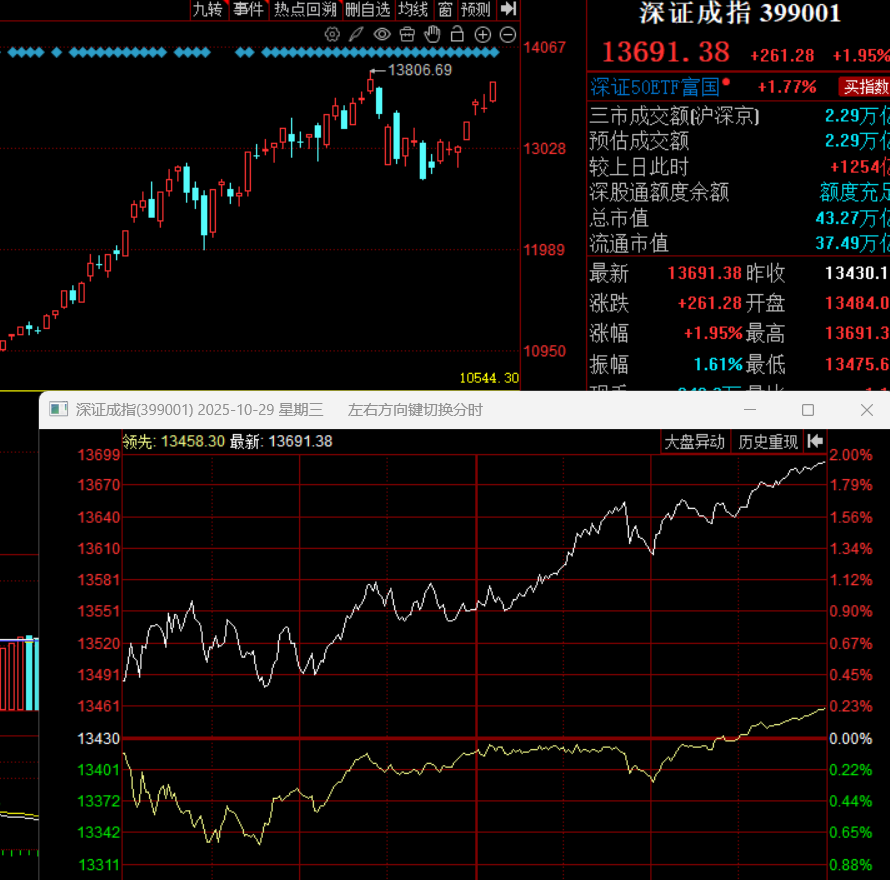890x880 pixels.
Task: Open 深证50ETF富国 link
Action: coord(655,87)
